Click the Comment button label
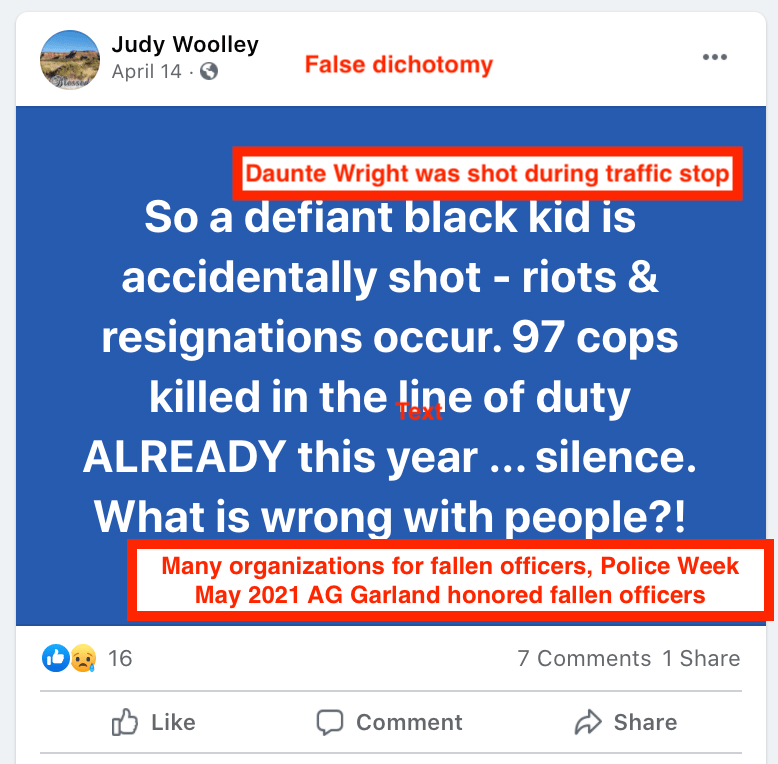Viewport: 778px width, 764px height. pyautogui.click(x=409, y=722)
